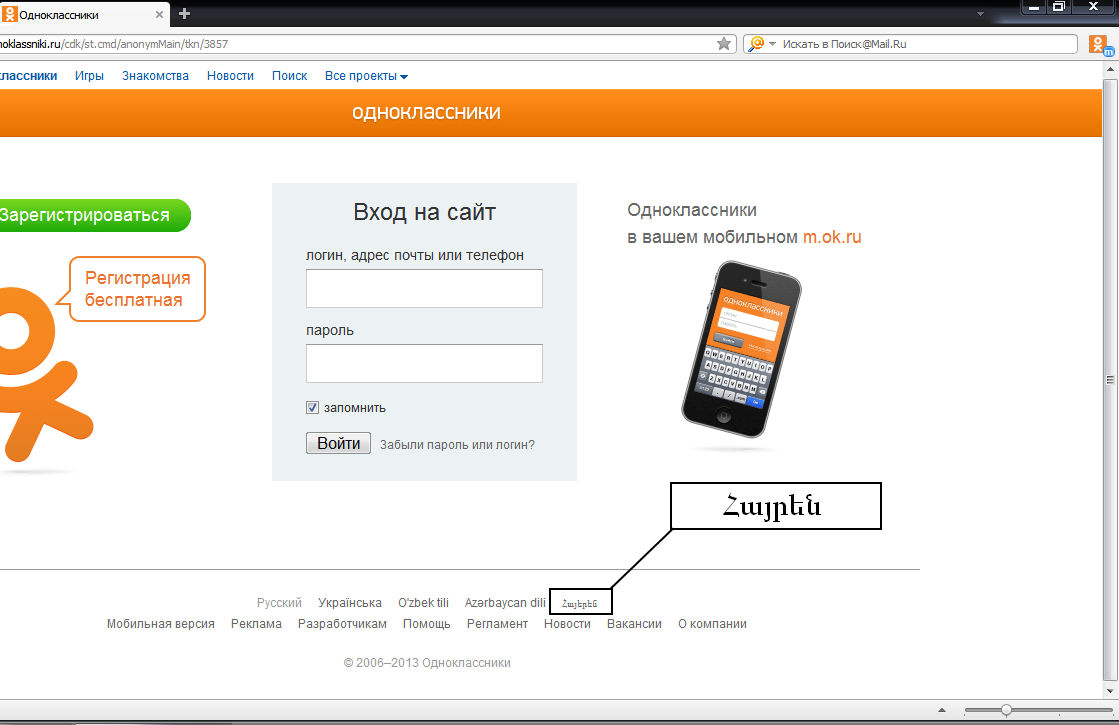Click the Odnoklassniki extension icon at toolbar right
Image resolution: width=1119 pixels, height=725 pixels.
(1100, 45)
